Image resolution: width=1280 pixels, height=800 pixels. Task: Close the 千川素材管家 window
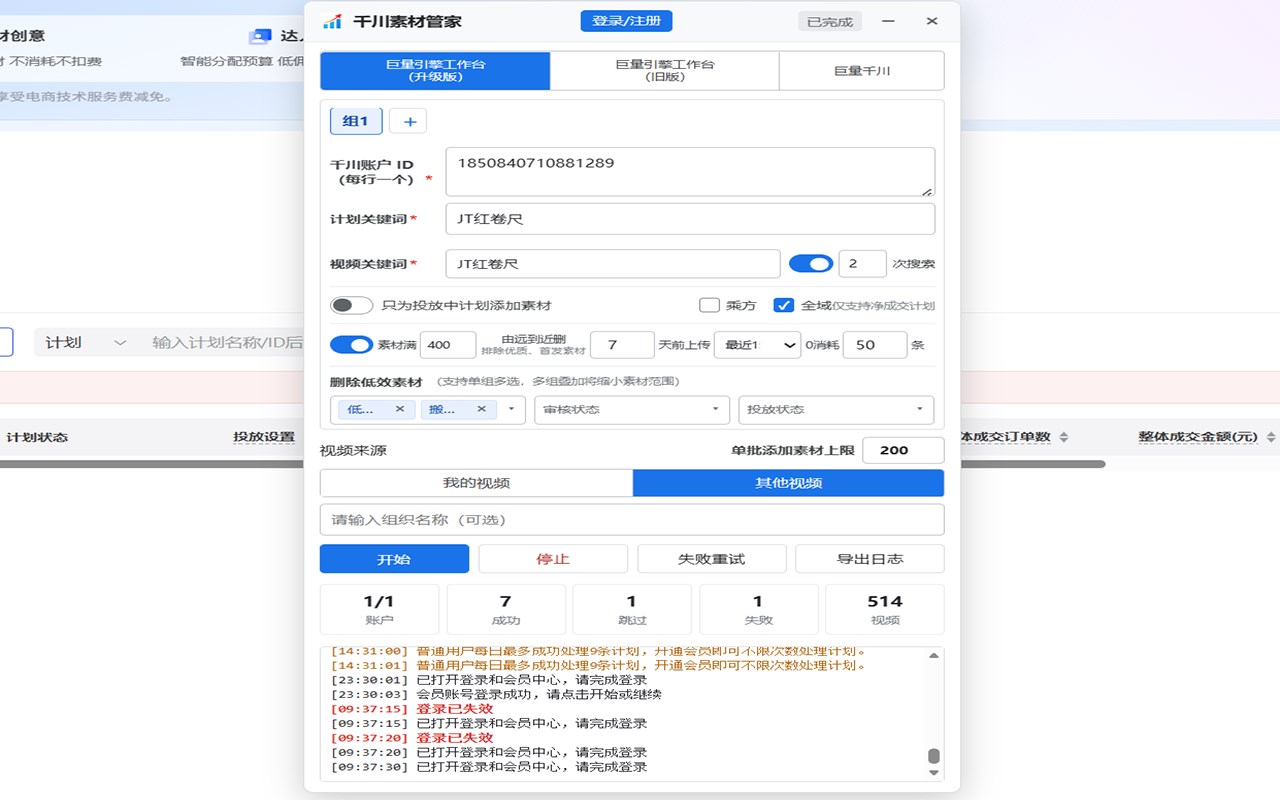[x=932, y=21]
